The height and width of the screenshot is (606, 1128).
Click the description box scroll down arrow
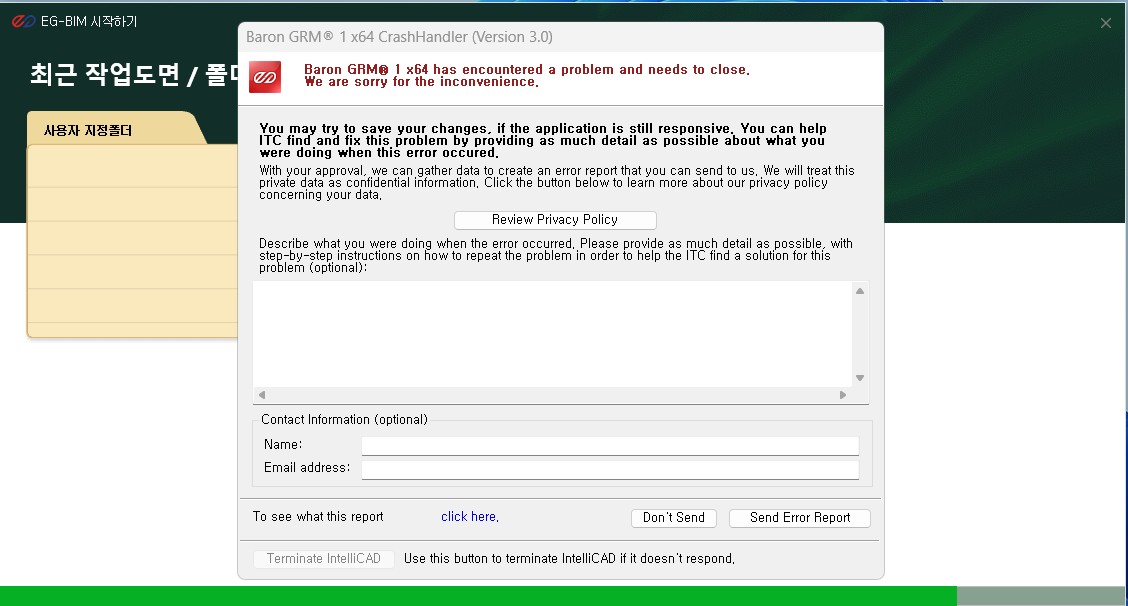860,378
